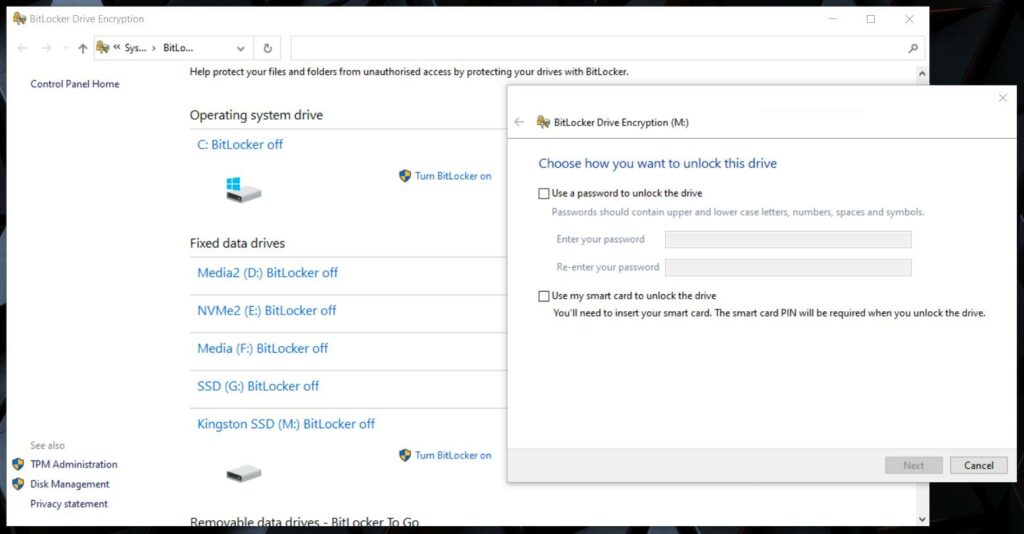Open Control Panel Home link
The height and width of the screenshot is (534, 1024).
[75, 84]
